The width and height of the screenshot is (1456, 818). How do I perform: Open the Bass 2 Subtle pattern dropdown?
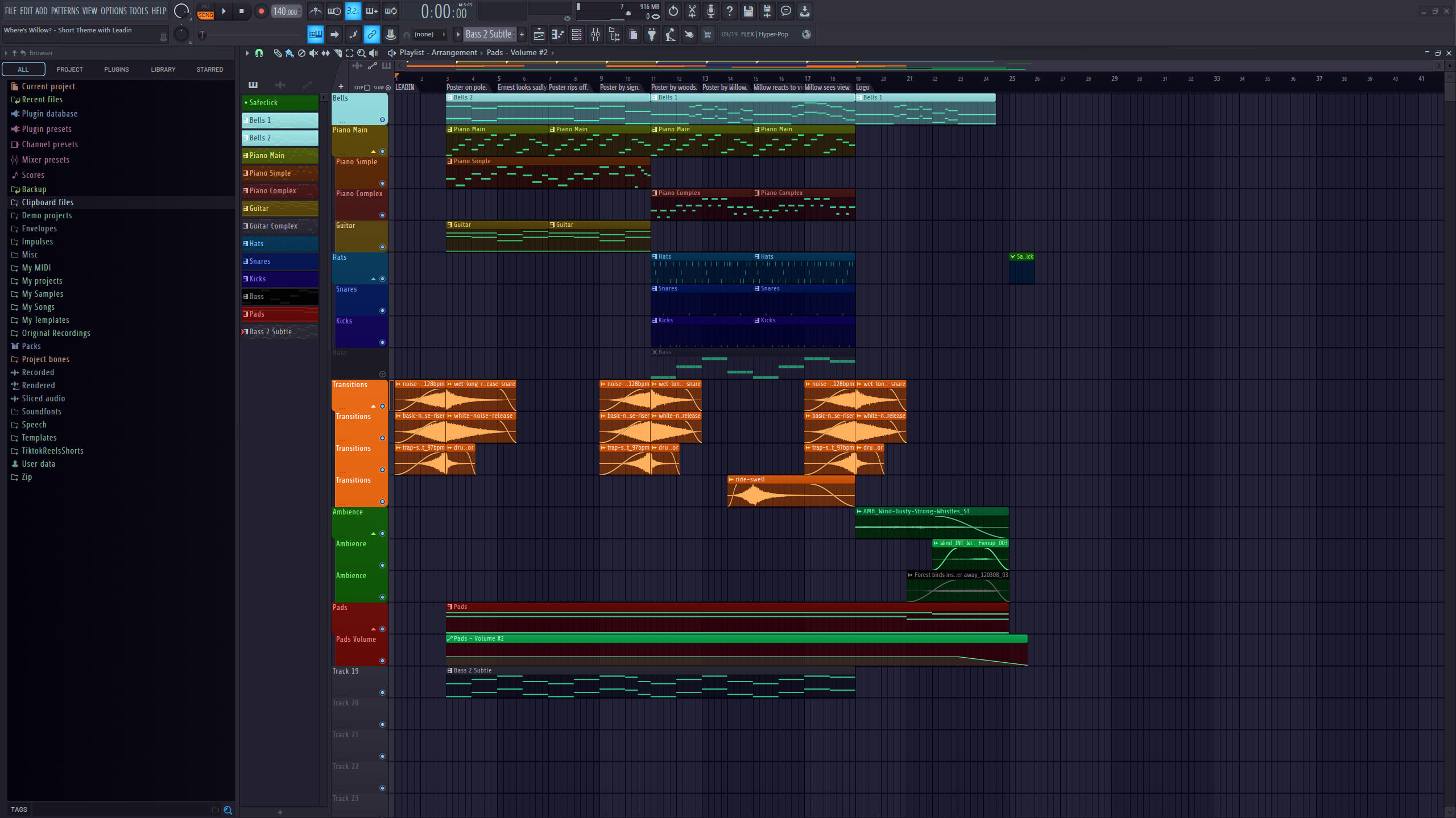point(488,34)
